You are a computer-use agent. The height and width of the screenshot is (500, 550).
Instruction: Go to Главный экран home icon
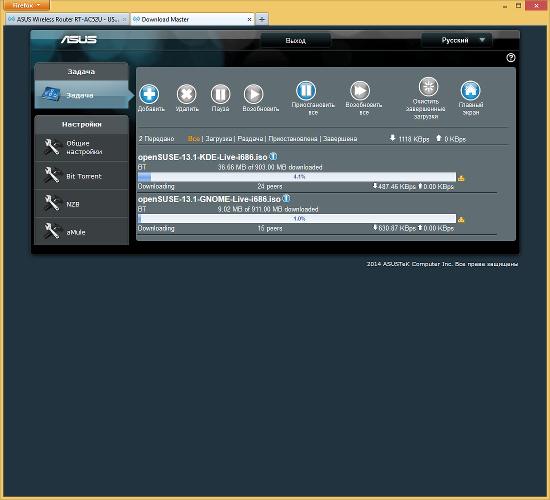tap(470, 91)
